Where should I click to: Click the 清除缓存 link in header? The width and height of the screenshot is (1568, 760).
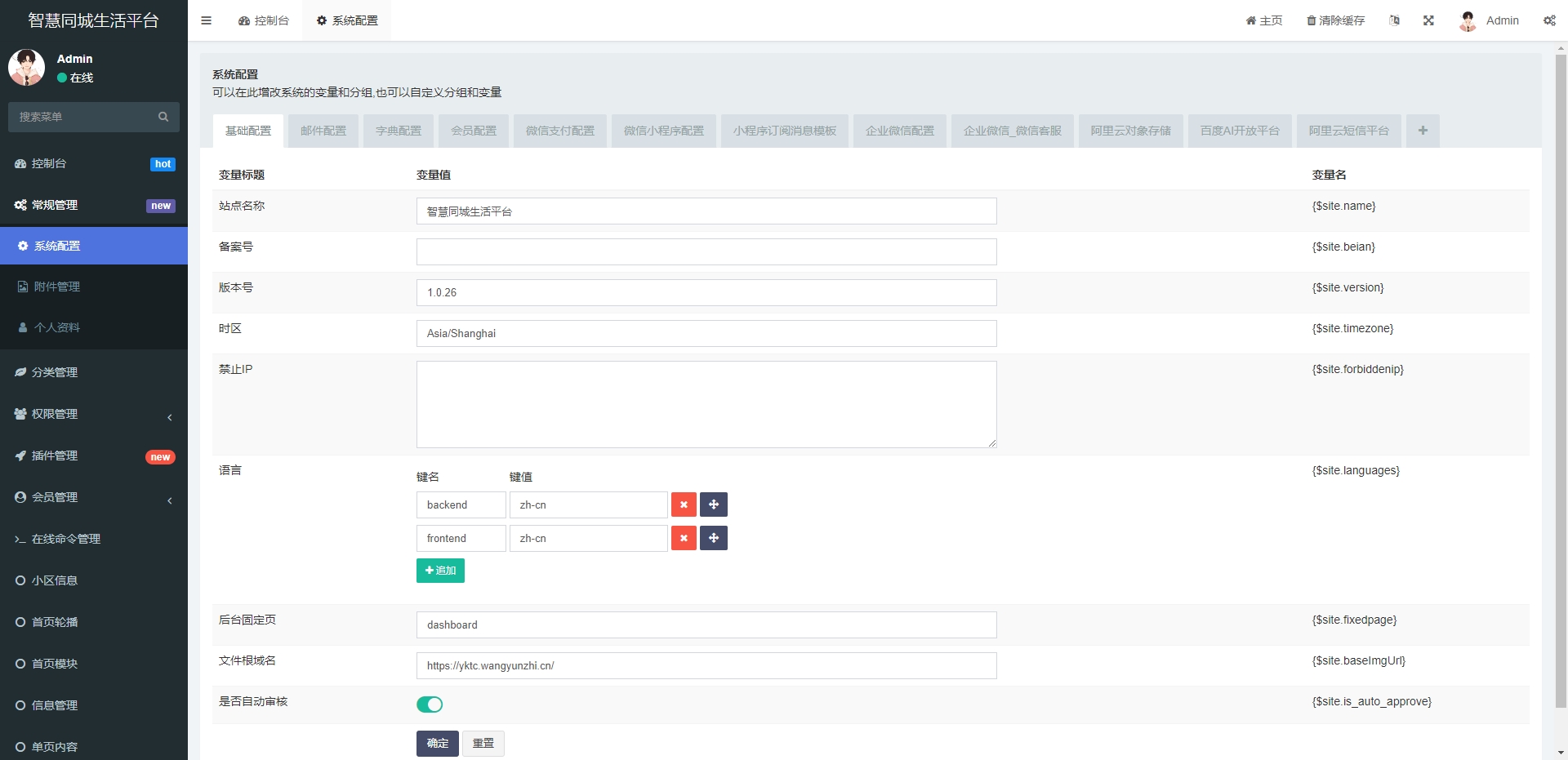point(1335,20)
